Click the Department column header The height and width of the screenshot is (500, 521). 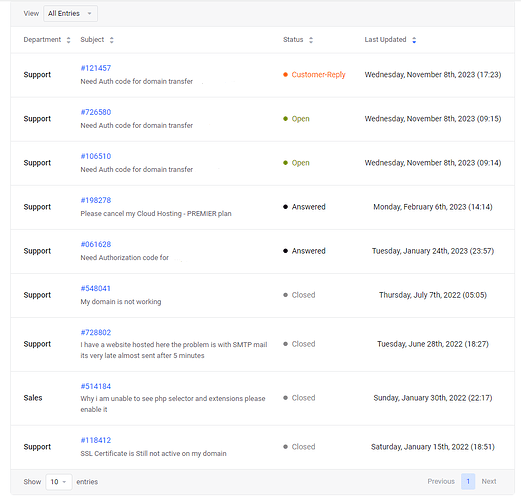point(42,40)
